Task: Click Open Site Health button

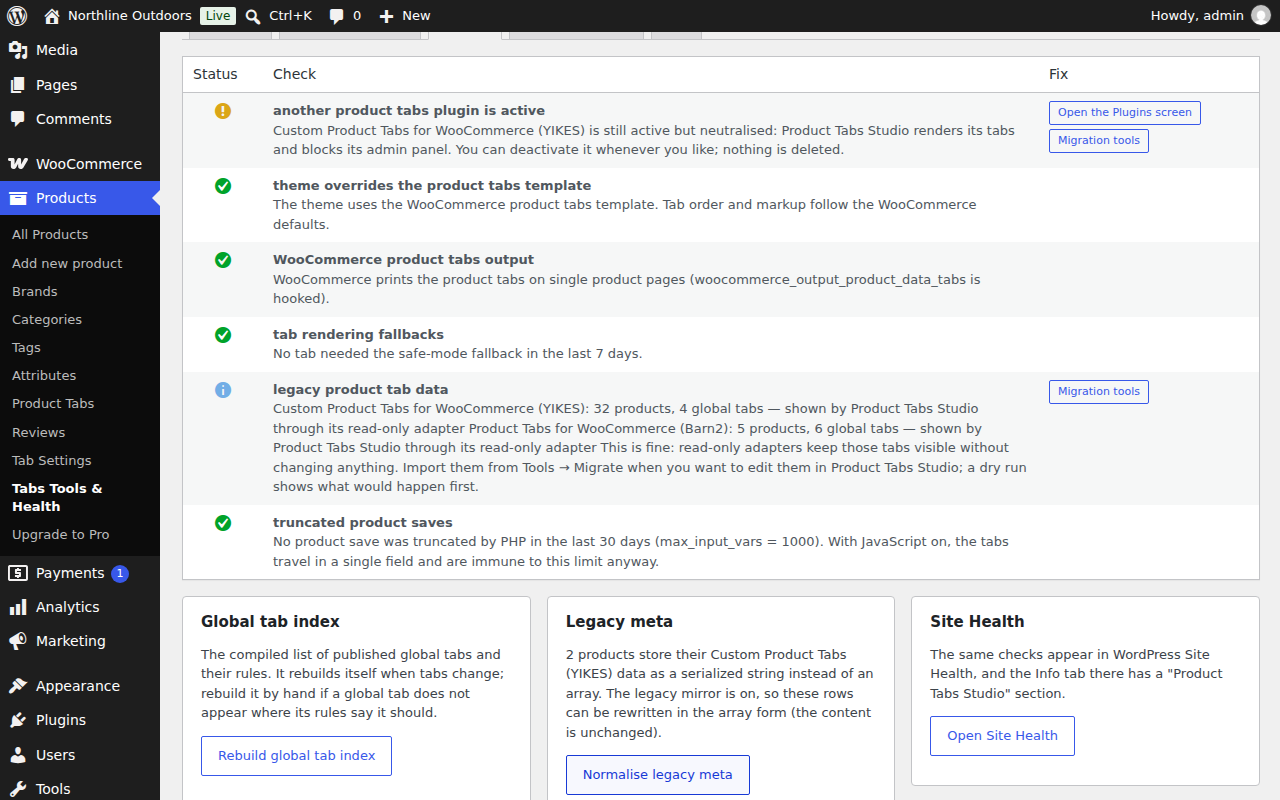Action: [x=1002, y=736]
